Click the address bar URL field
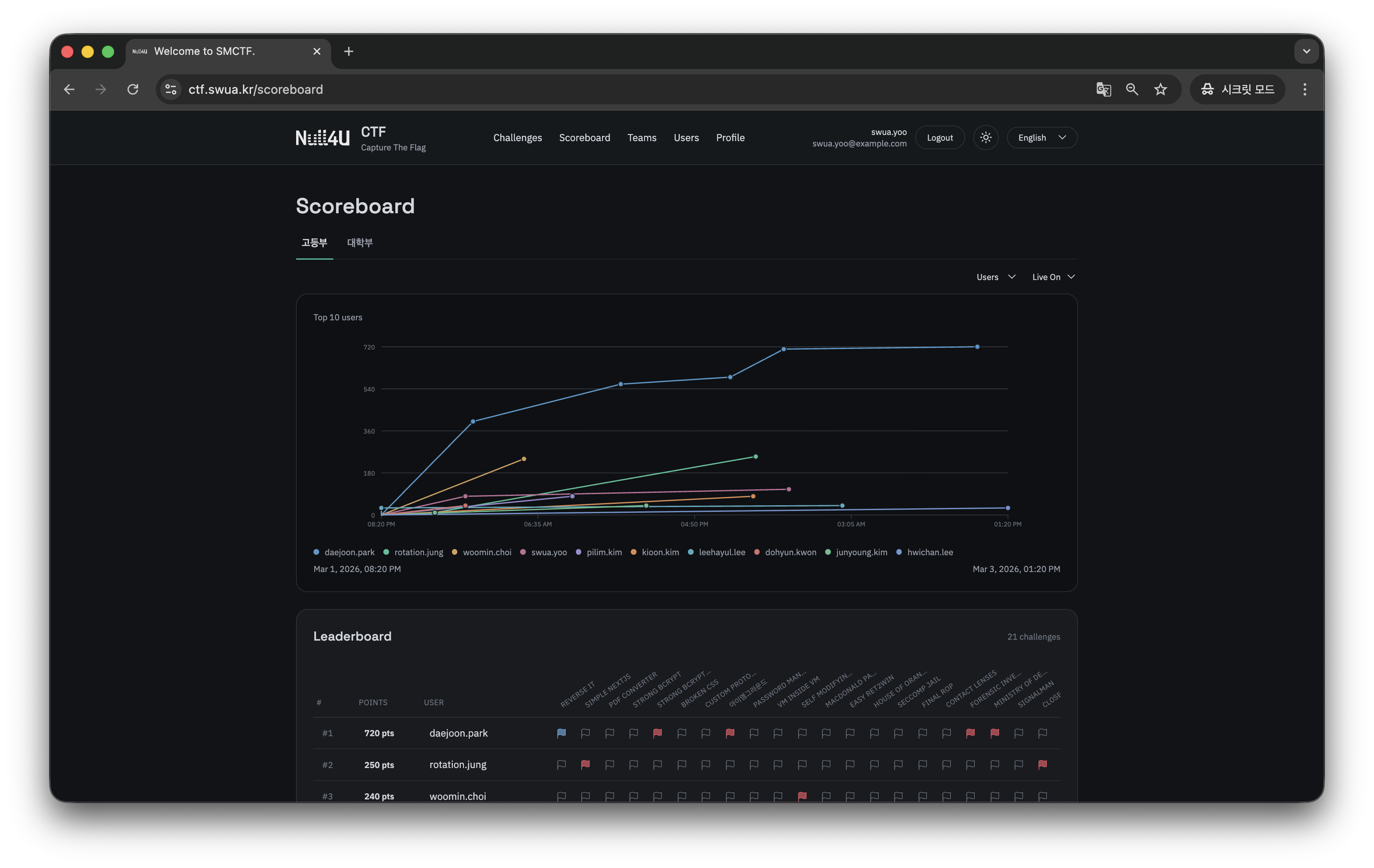This screenshot has height=868, width=1374. 571,89
